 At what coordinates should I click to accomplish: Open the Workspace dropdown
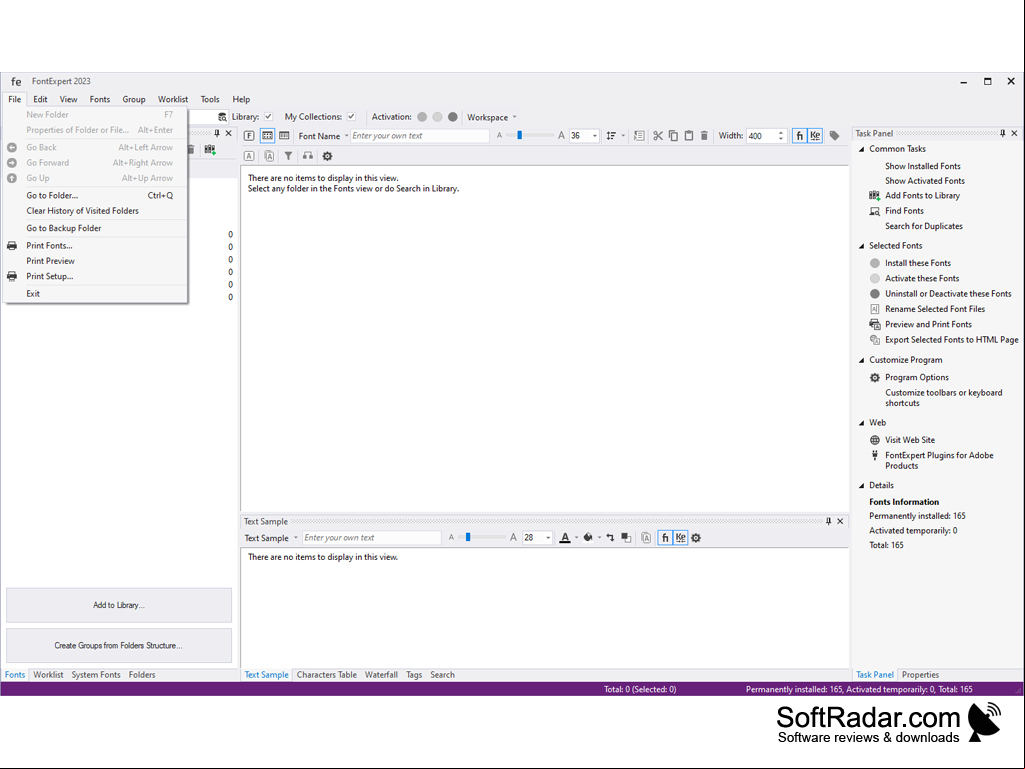click(x=492, y=117)
